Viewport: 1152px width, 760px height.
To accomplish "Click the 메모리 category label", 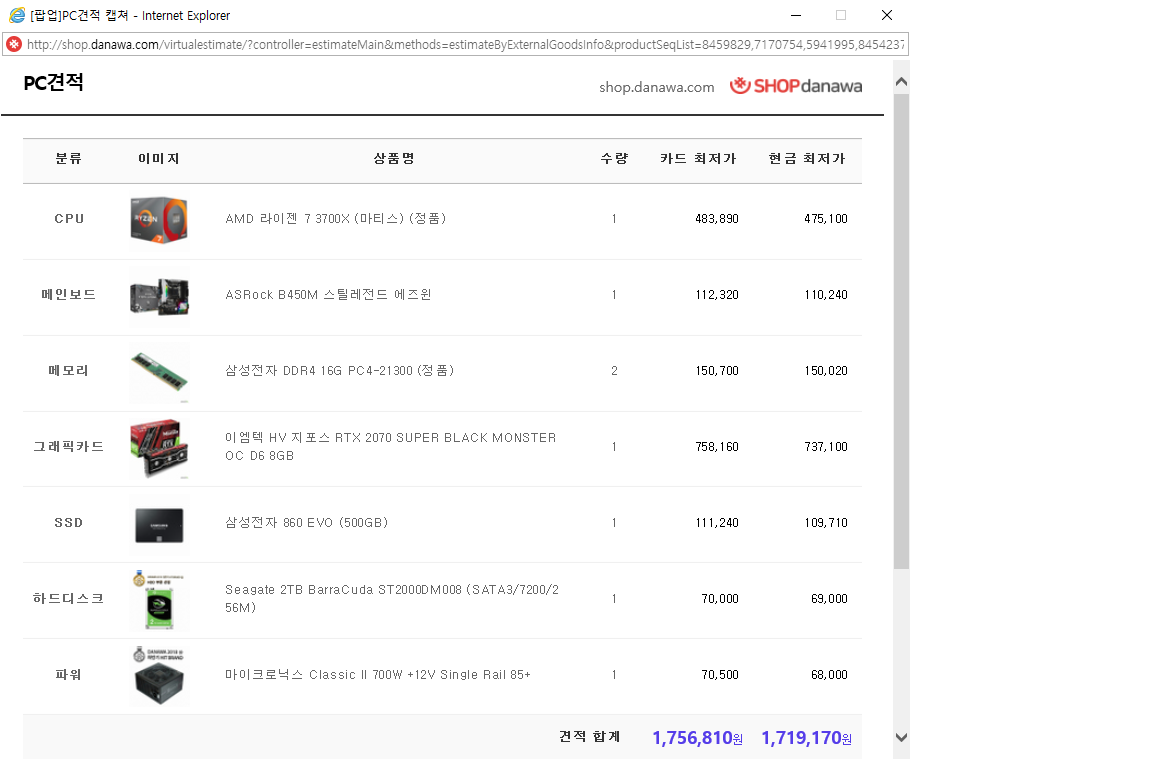I will 69,370.
